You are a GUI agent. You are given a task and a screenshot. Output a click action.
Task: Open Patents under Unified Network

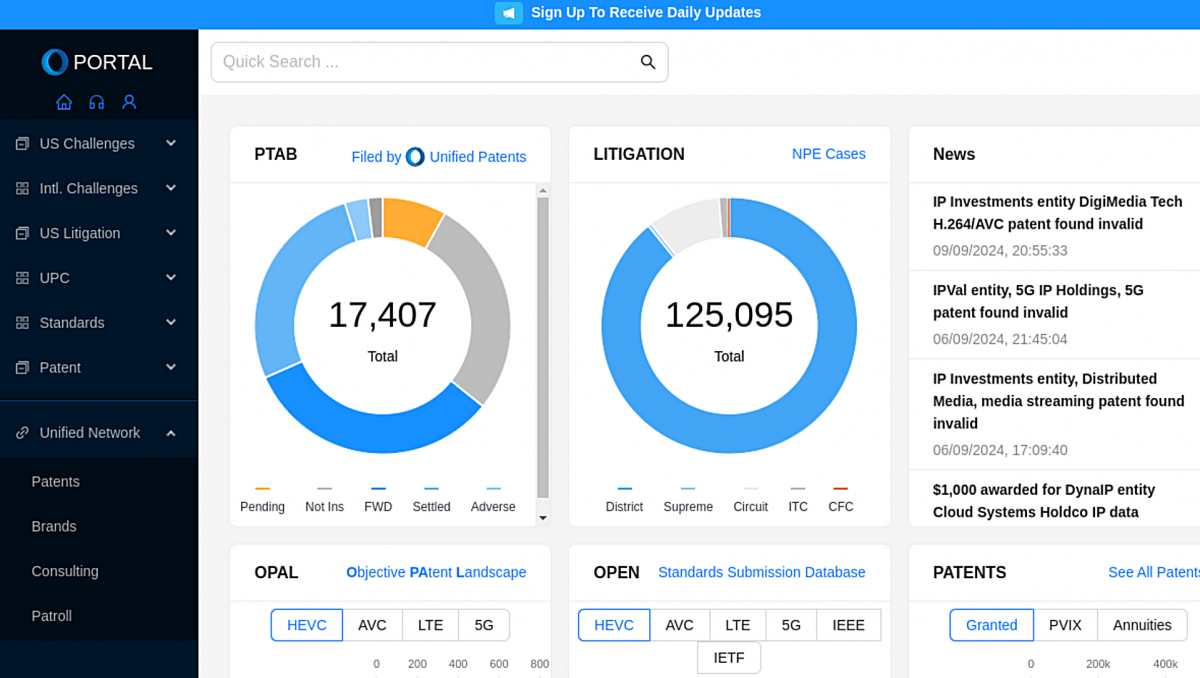click(56, 482)
